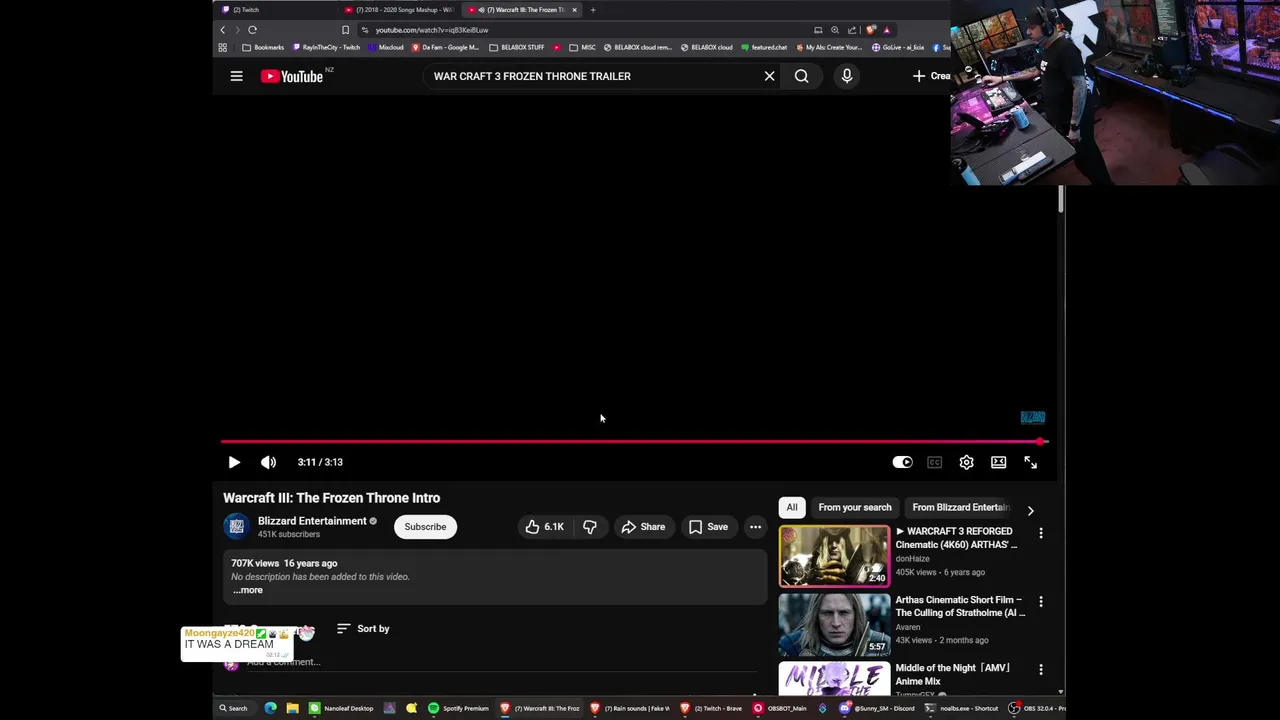This screenshot has width=1280, height=720.
Task: Open Nanoleaf Desktop from taskbar
Action: point(342,708)
